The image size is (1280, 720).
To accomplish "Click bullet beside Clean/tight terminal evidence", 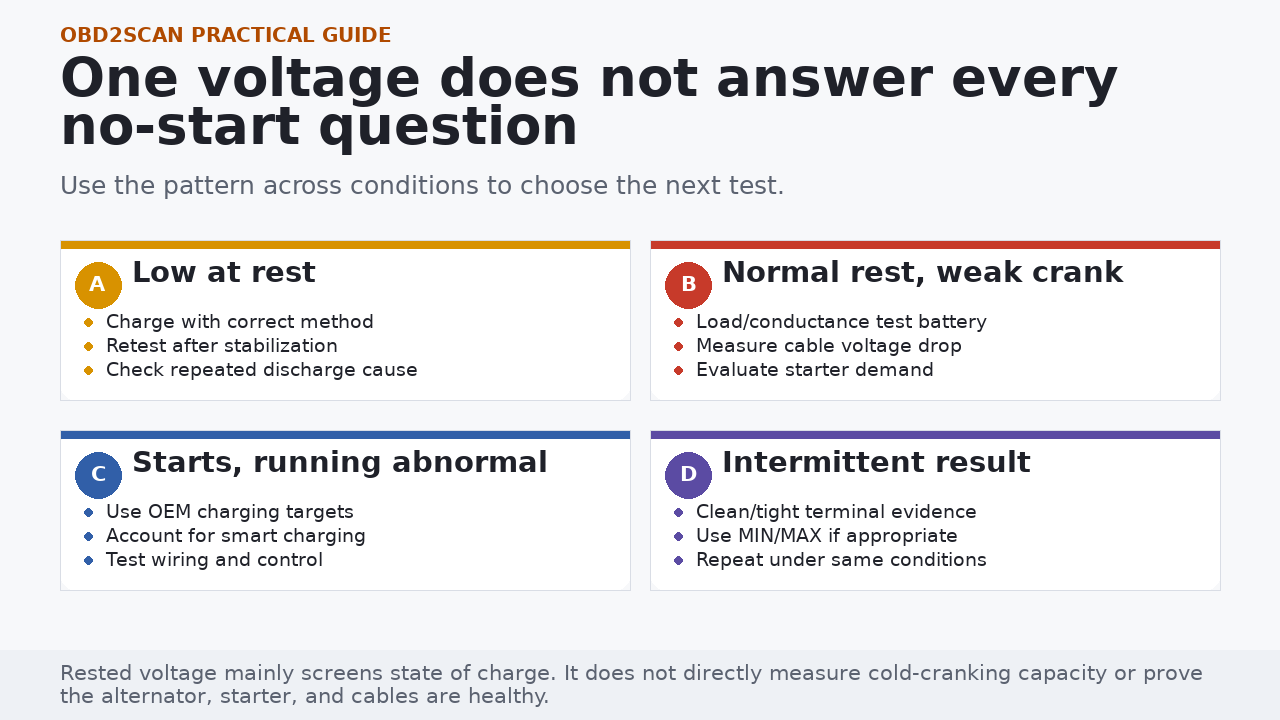I will 678,512.
